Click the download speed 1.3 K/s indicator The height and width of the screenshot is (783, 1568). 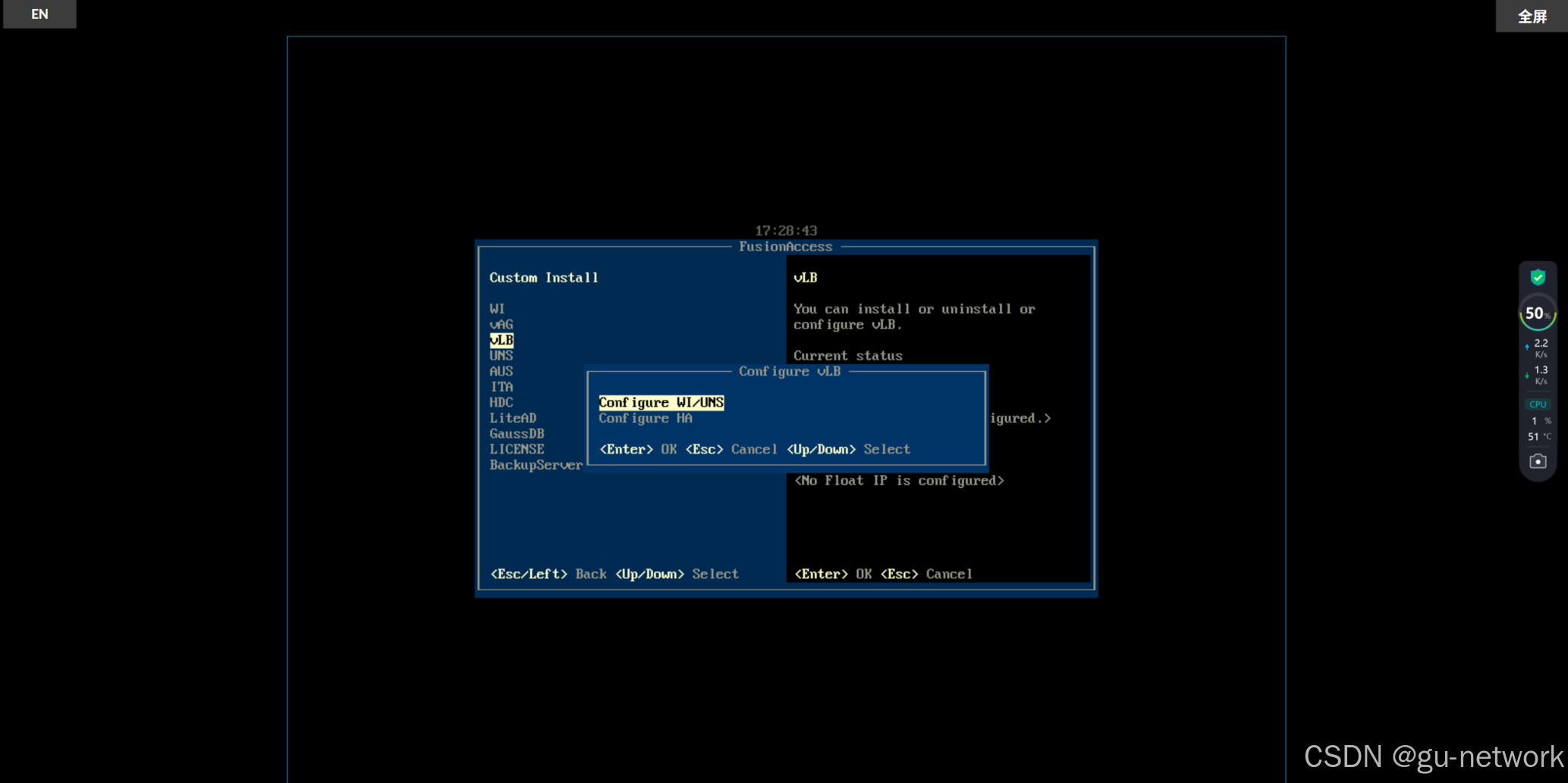1538,375
